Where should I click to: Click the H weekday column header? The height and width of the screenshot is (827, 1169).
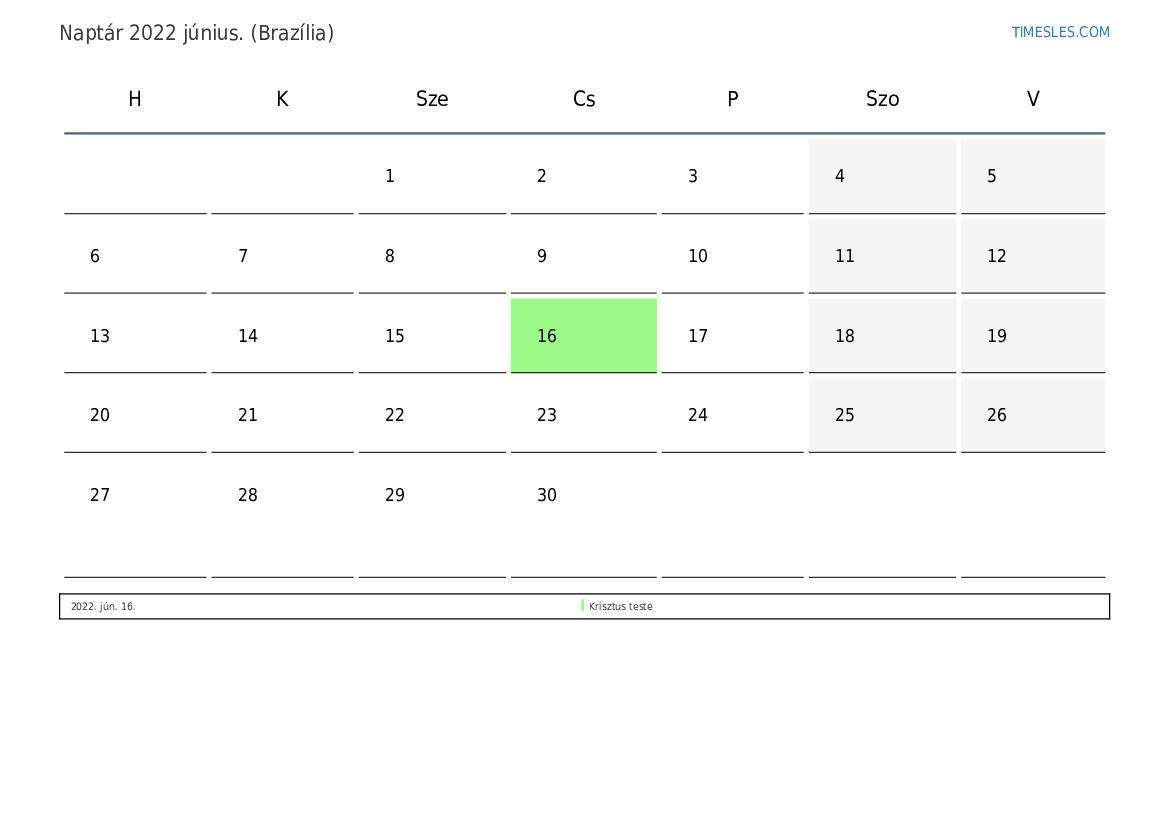click(135, 98)
